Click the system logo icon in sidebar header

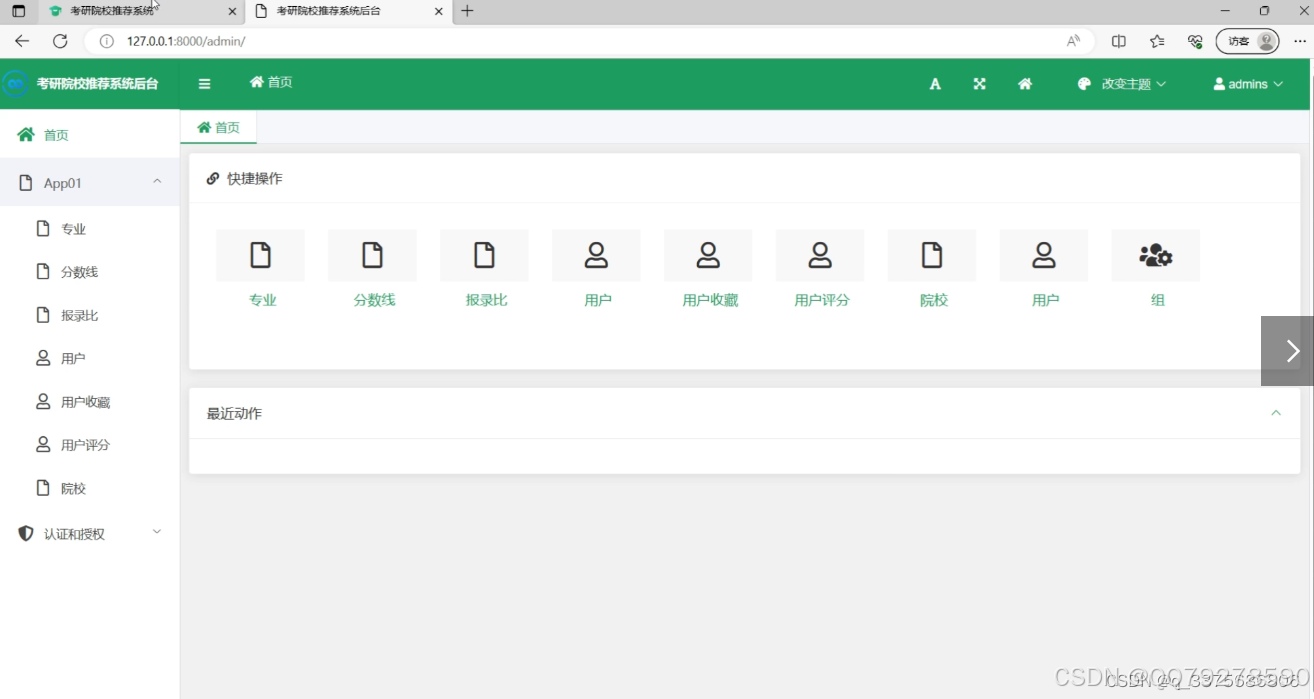(x=15, y=84)
